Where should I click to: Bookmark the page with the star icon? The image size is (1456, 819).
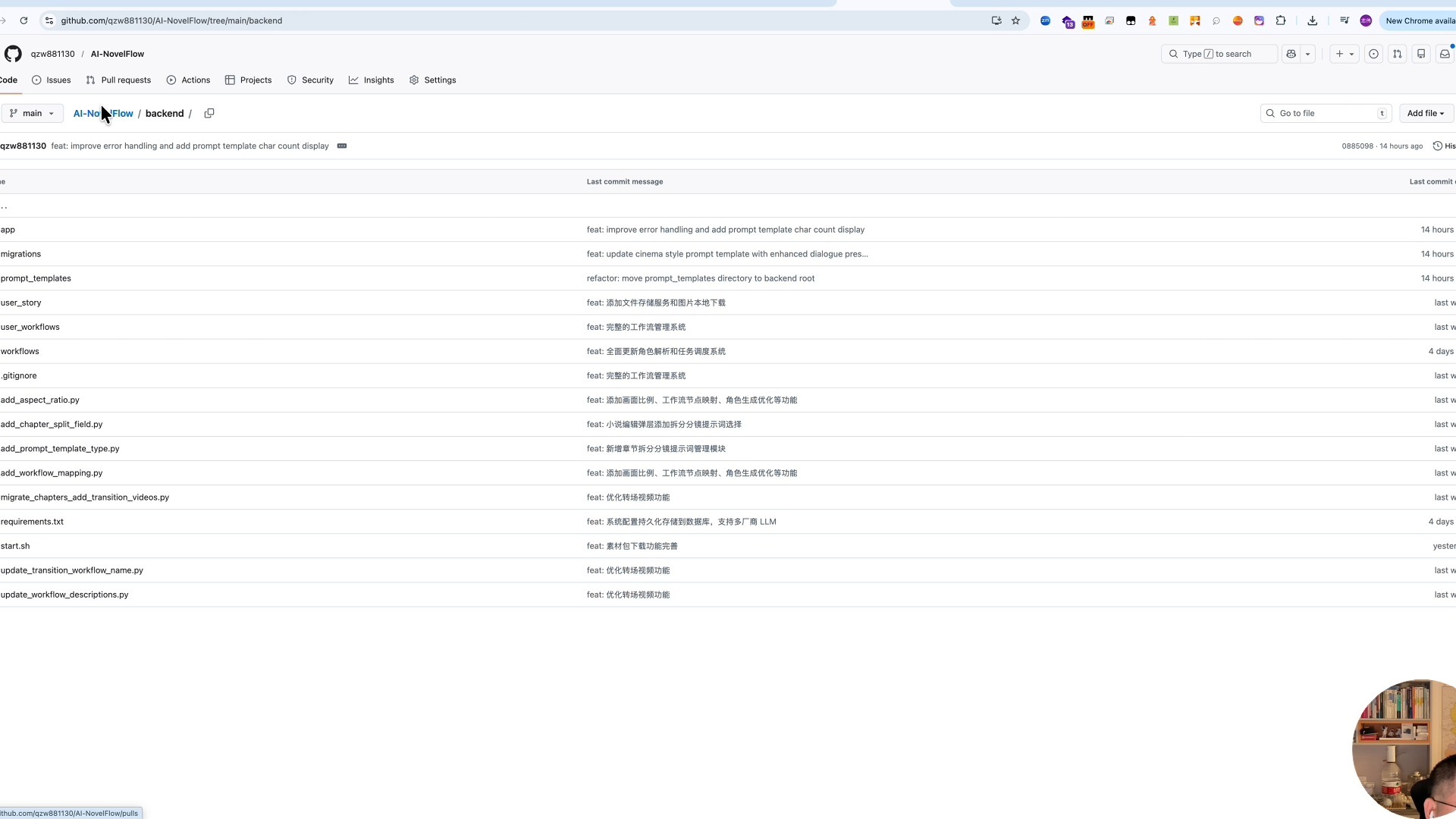(x=1015, y=20)
